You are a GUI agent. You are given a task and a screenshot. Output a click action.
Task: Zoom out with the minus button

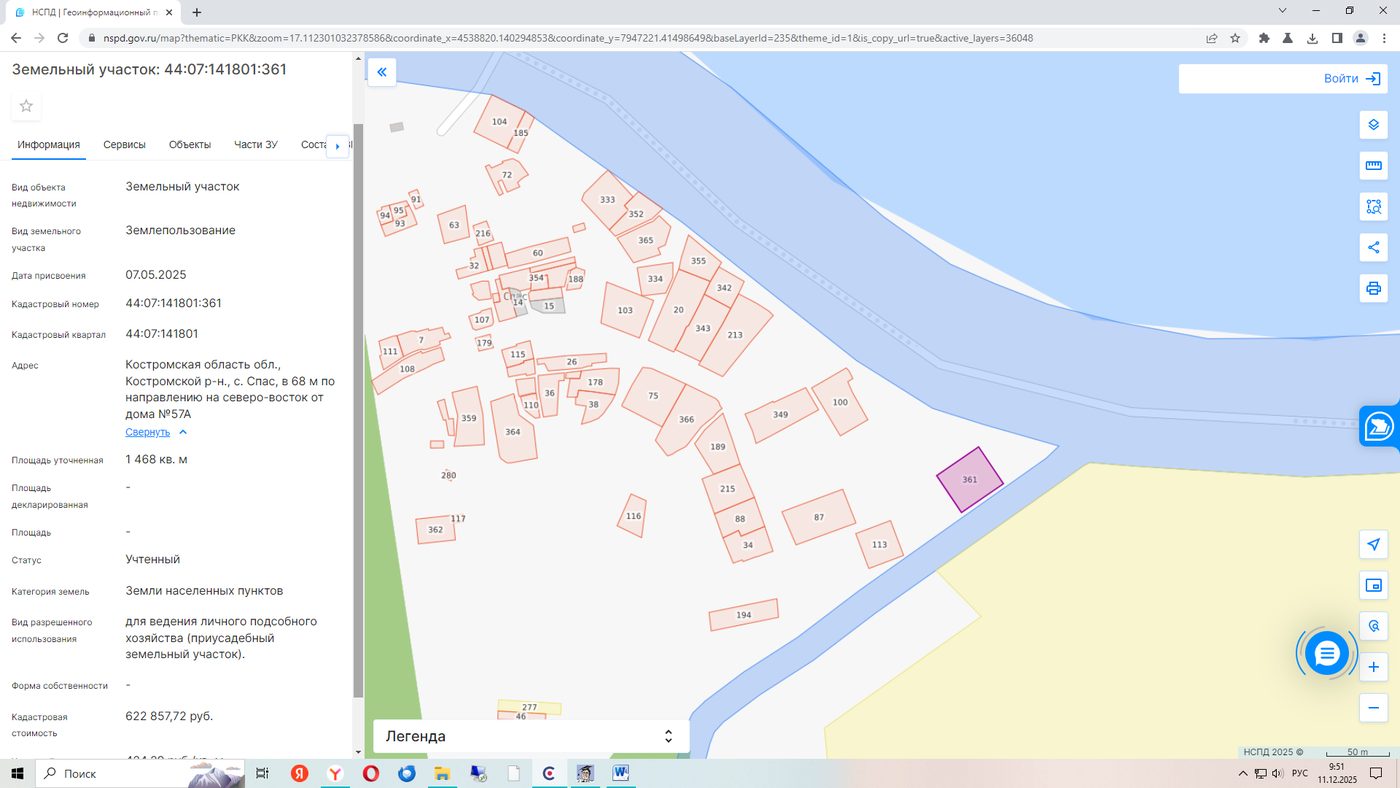1374,708
